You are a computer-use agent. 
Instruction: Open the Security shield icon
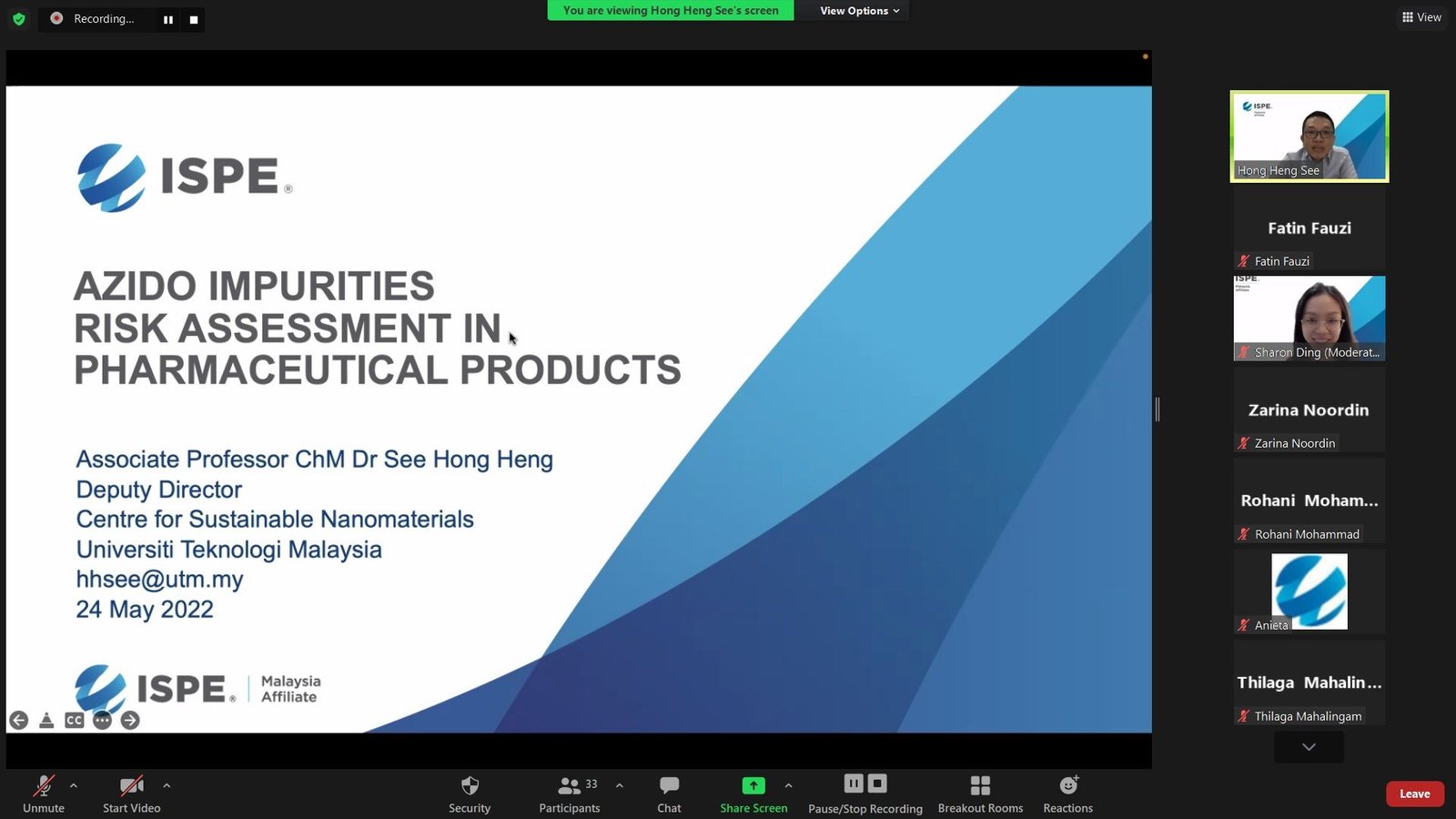point(470,786)
